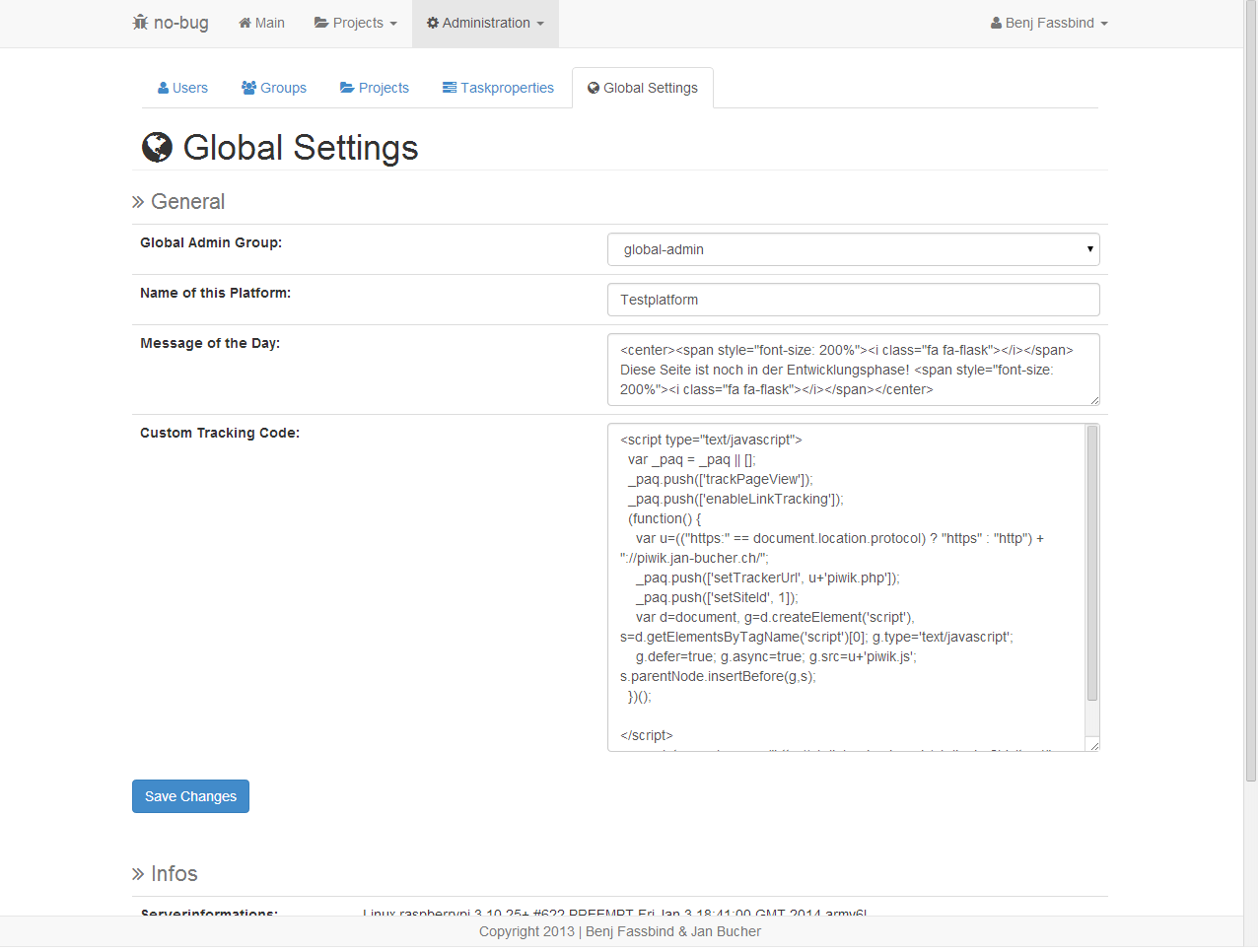Click the Custom Tracking Code textarea scrollbar

click(x=1091, y=564)
